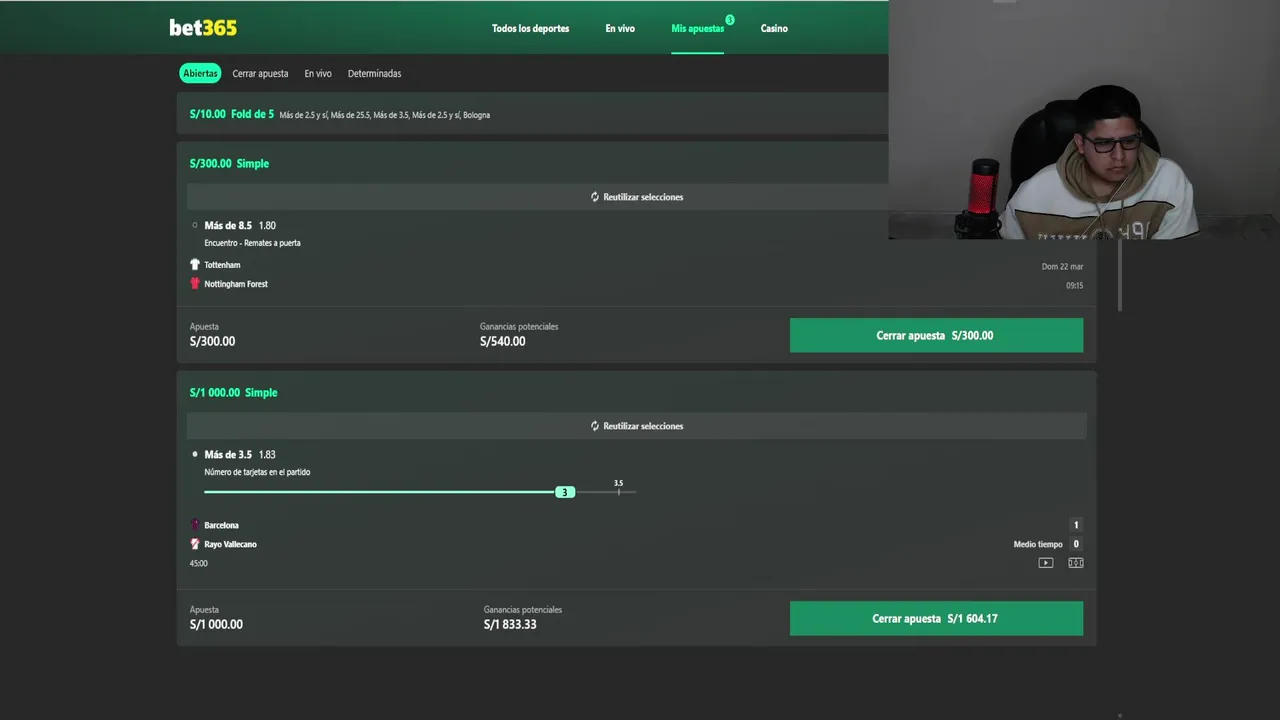The image size is (1280, 720).
Task: Click the page vertical scrollbar
Action: [1120, 275]
